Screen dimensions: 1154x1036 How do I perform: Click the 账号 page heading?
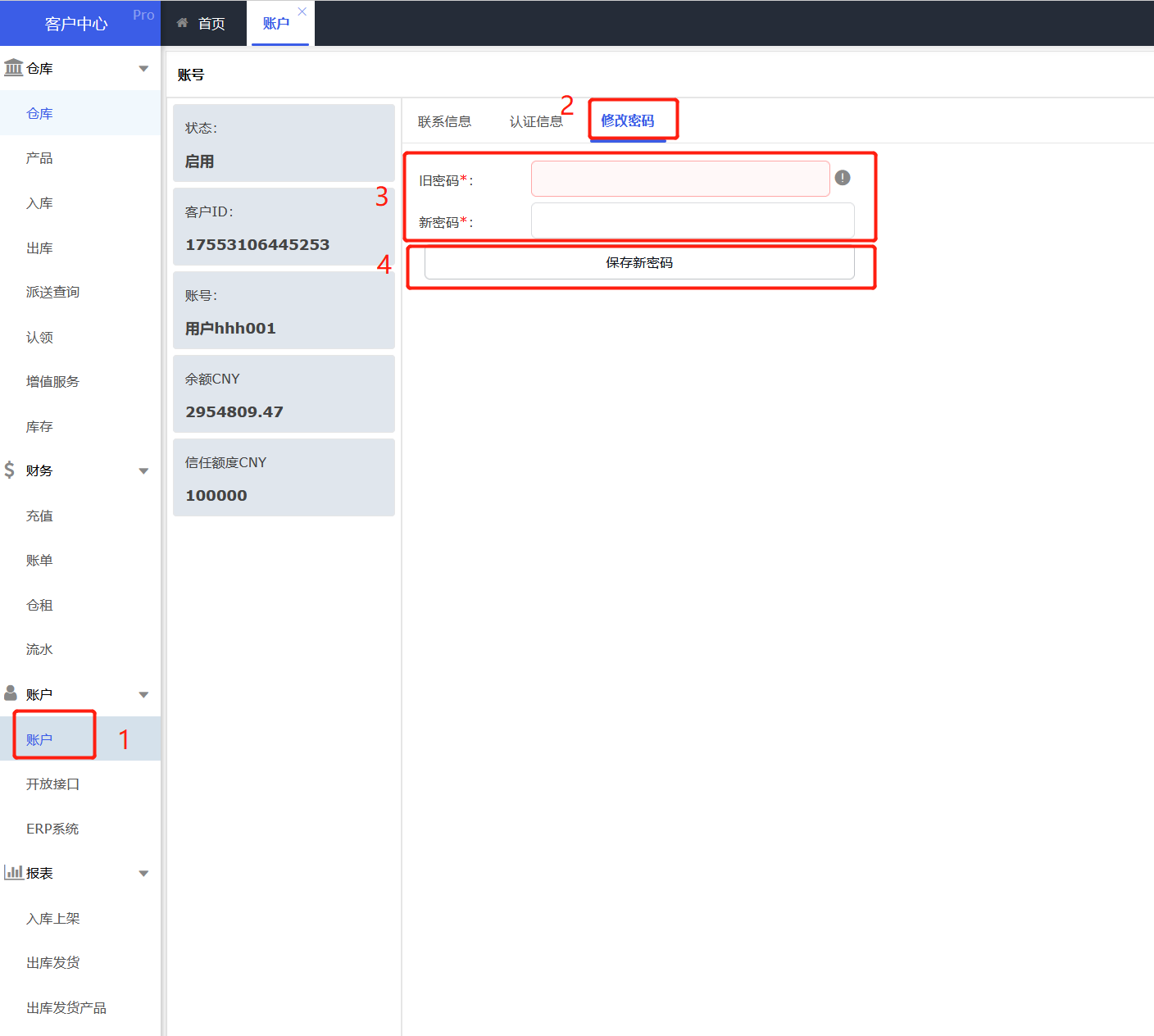191,75
